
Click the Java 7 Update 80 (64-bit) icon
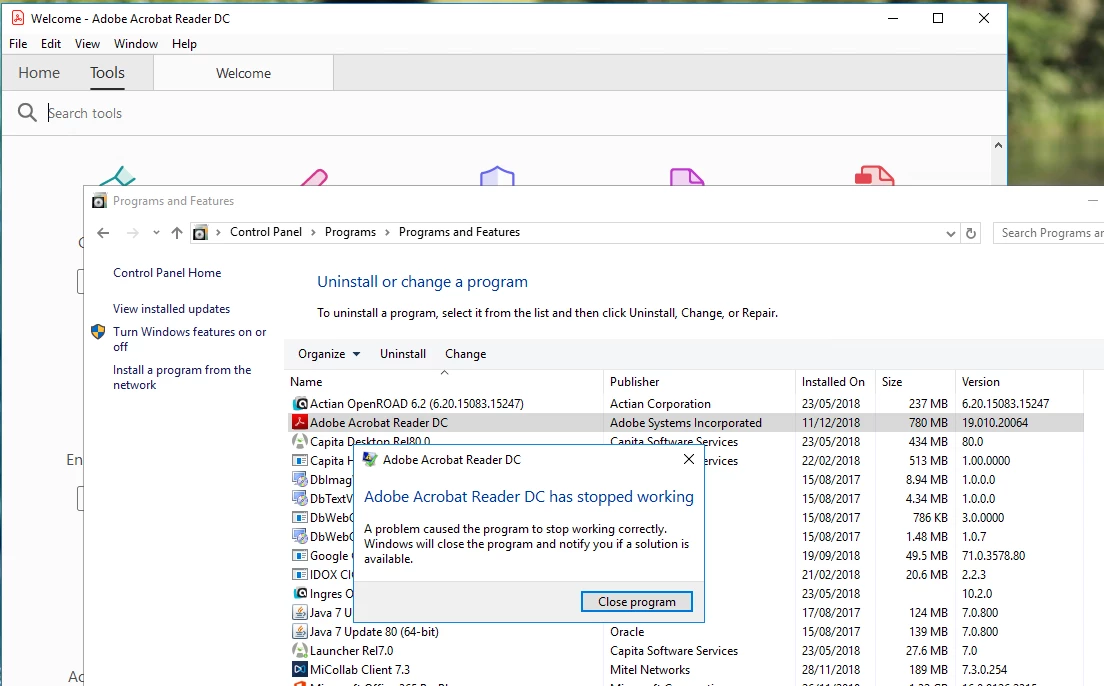[300, 632]
